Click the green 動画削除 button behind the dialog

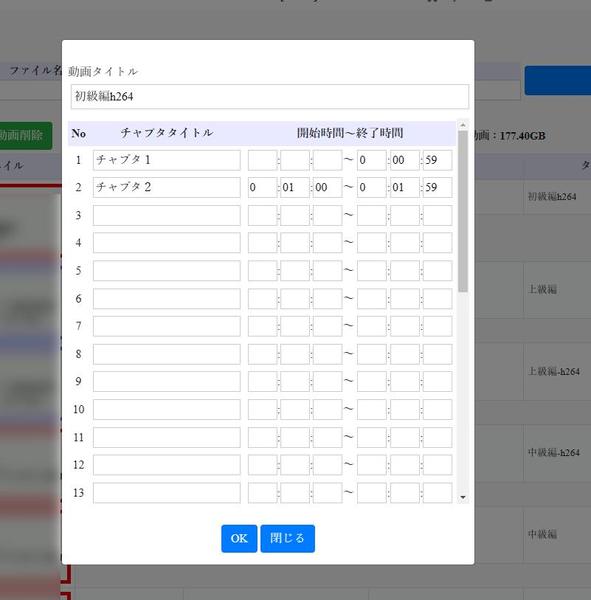click(x=25, y=135)
